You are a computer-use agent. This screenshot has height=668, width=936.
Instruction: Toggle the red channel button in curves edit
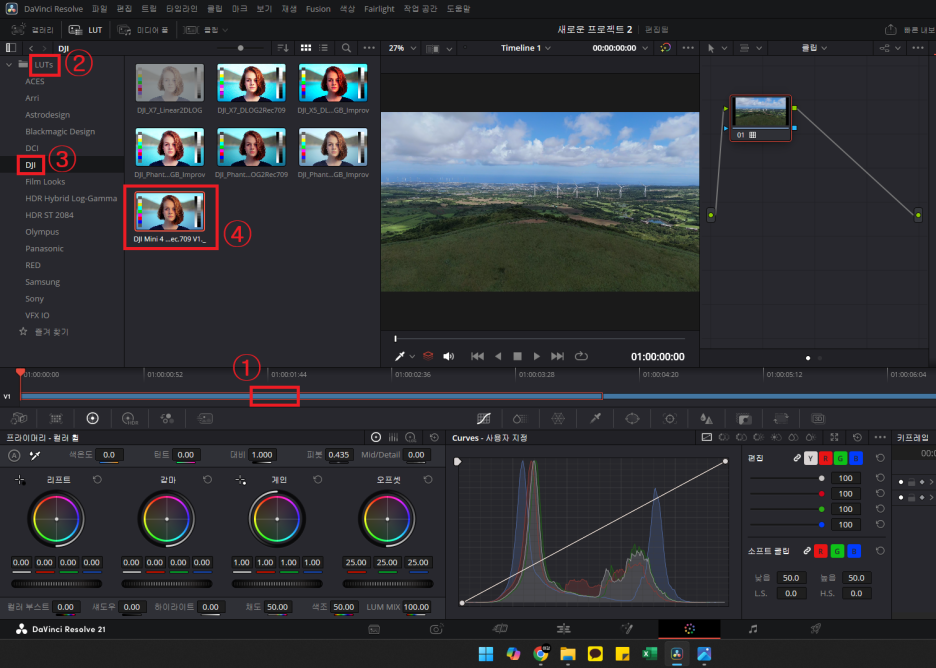coord(825,458)
